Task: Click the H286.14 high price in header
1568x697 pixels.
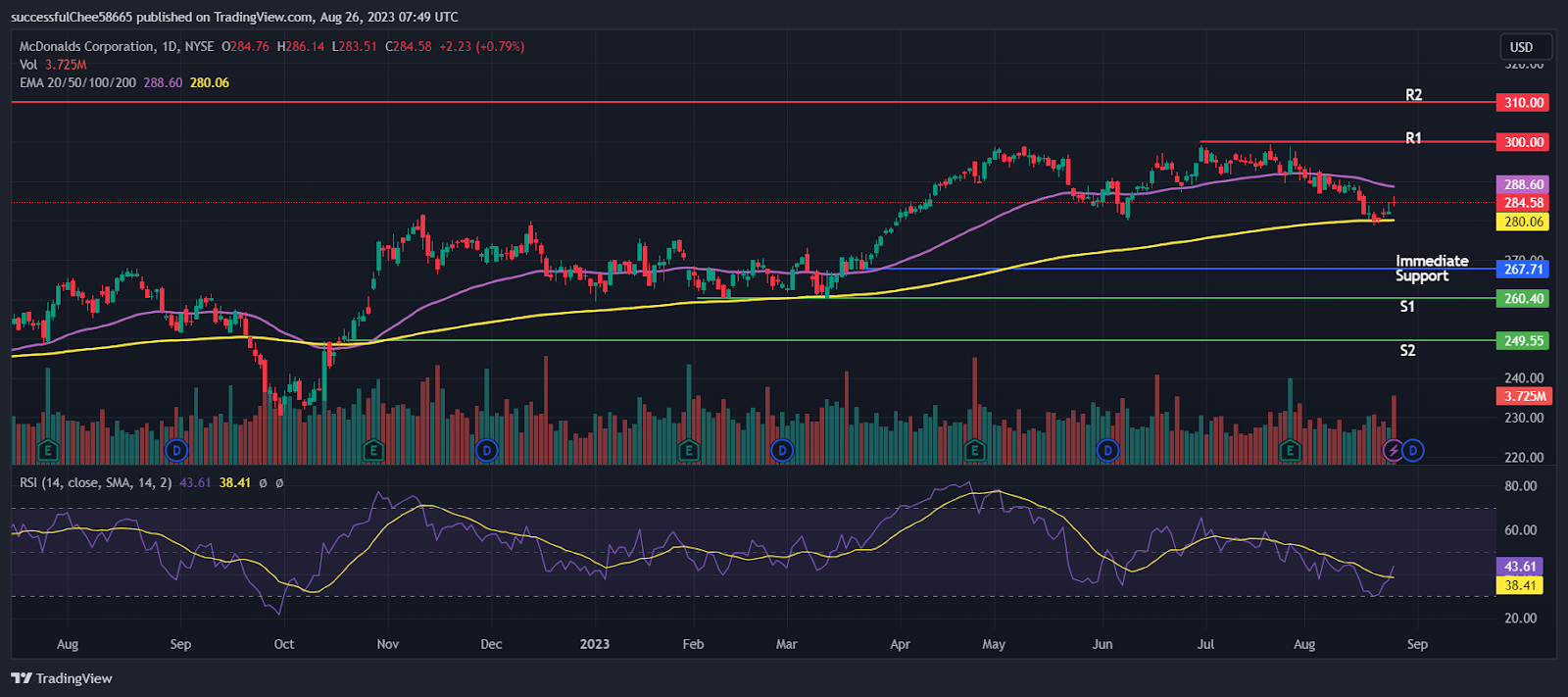Action: (301, 46)
